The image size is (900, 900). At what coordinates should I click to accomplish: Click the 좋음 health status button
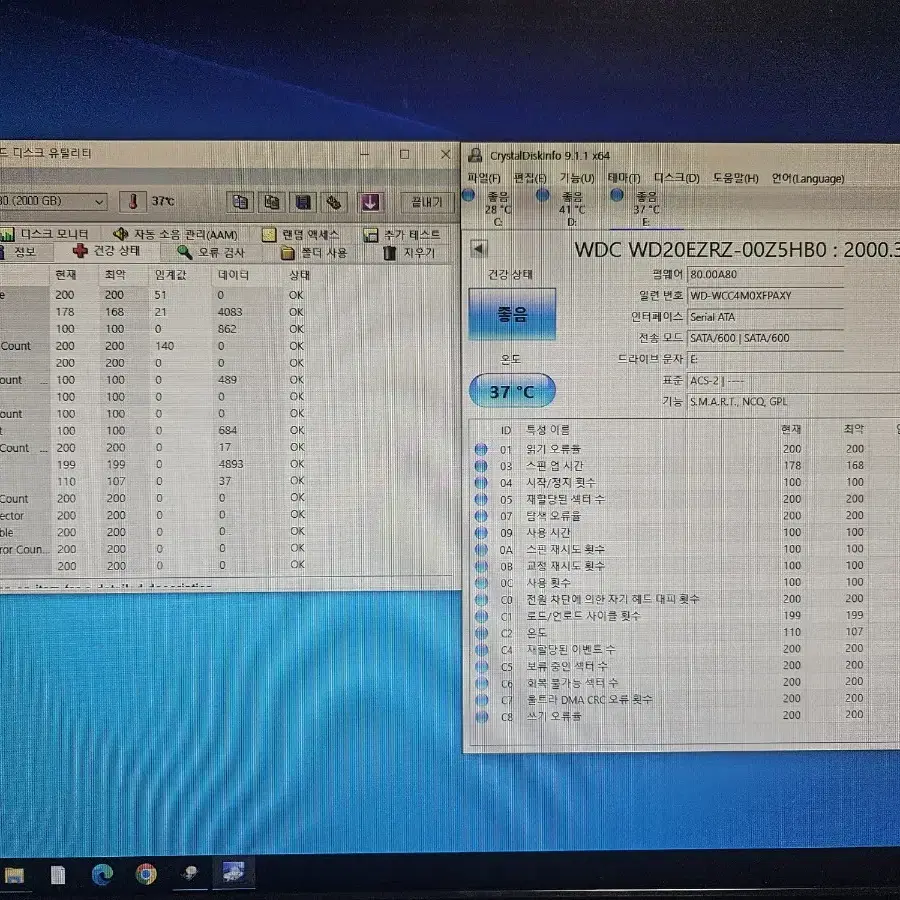coord(512,314)
